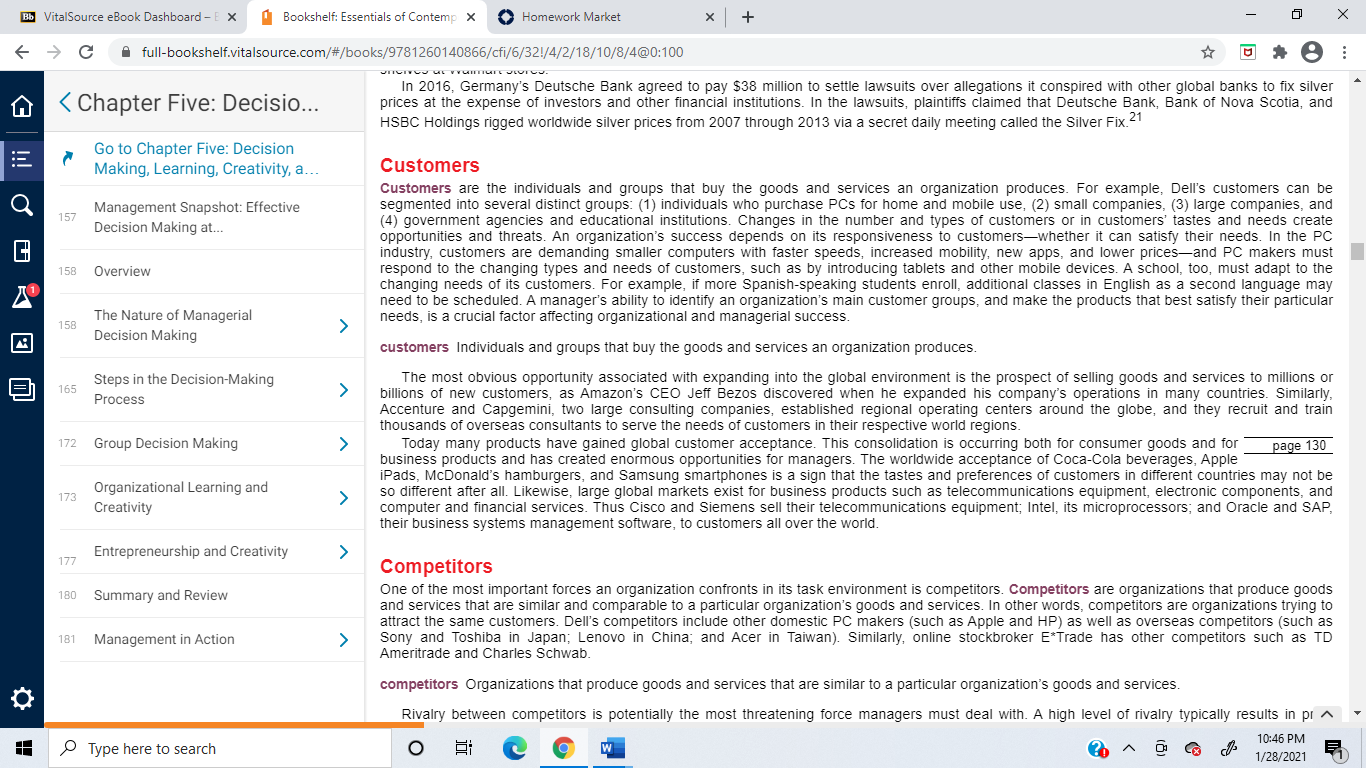
Task: Expand the Management in Action section
Action: tap(343, 640)
